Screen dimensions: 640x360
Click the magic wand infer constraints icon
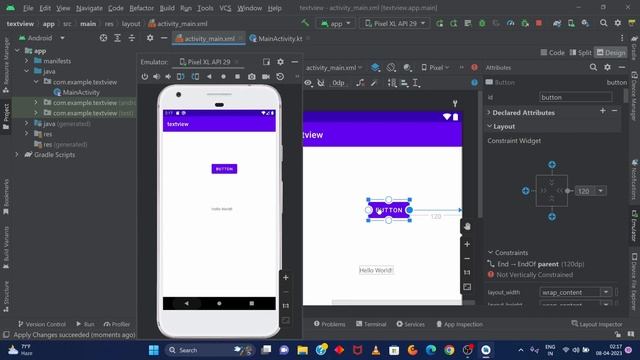coord(374,83)
